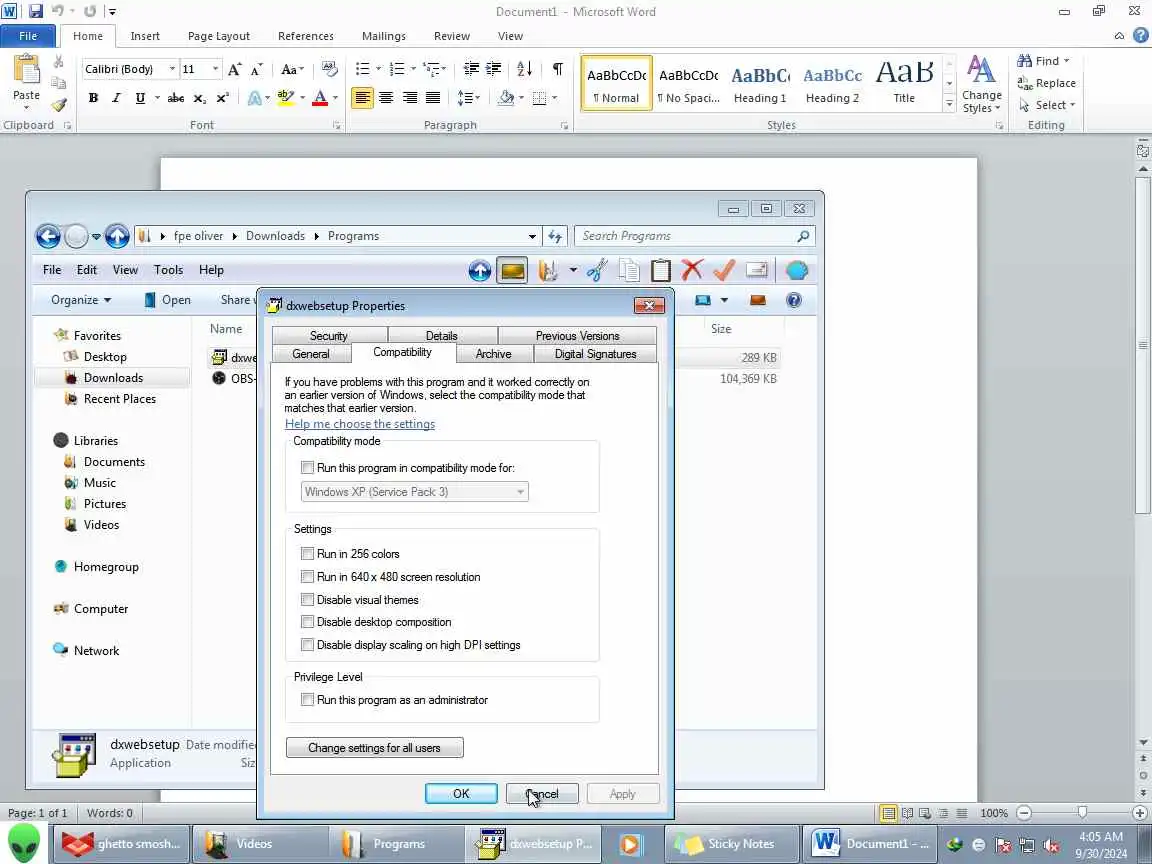Open the font size dropdown
The image size is (1152, 864).
pos(215,69)
